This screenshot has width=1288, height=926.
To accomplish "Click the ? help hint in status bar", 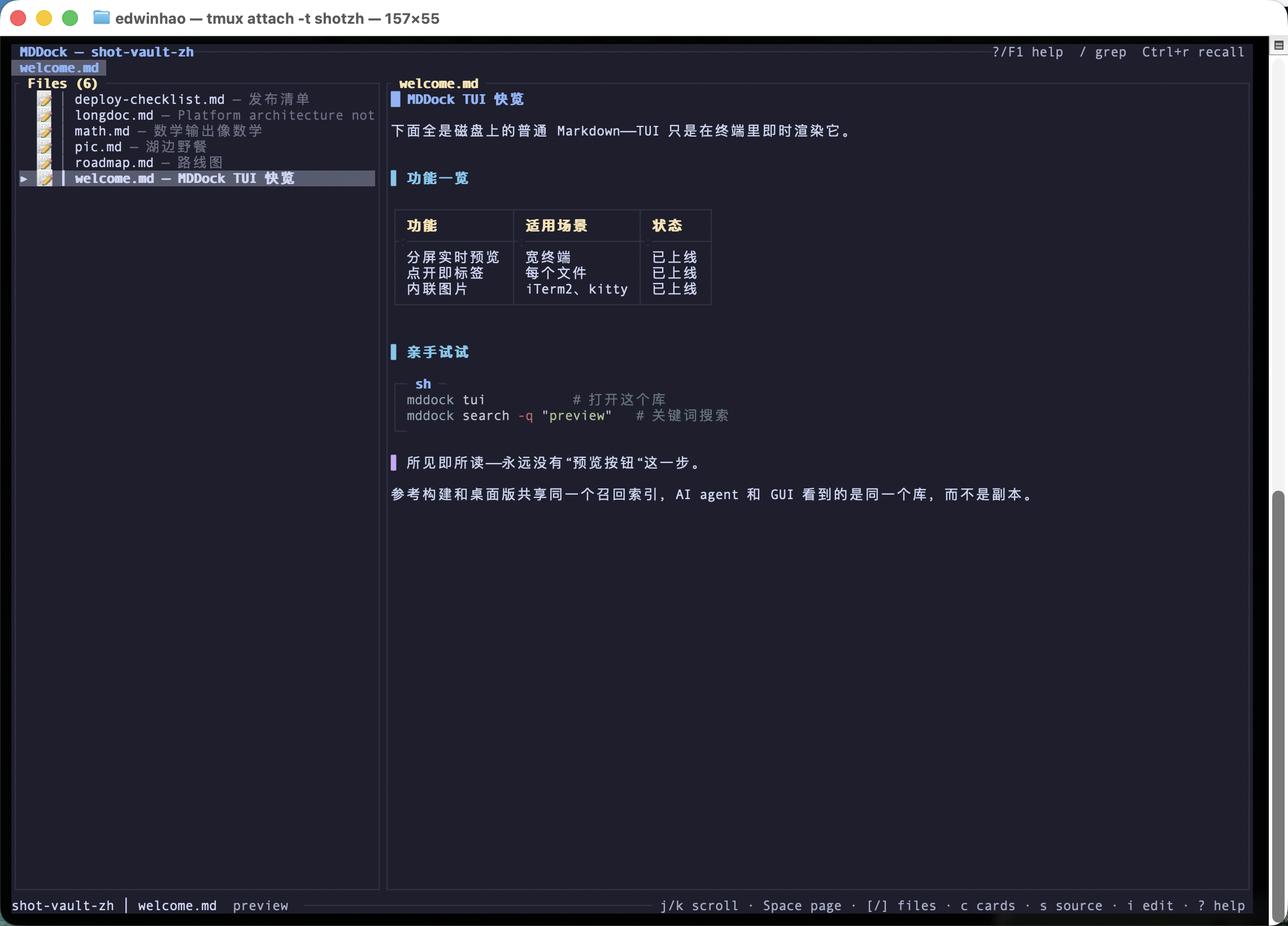I will [1221, 906].
